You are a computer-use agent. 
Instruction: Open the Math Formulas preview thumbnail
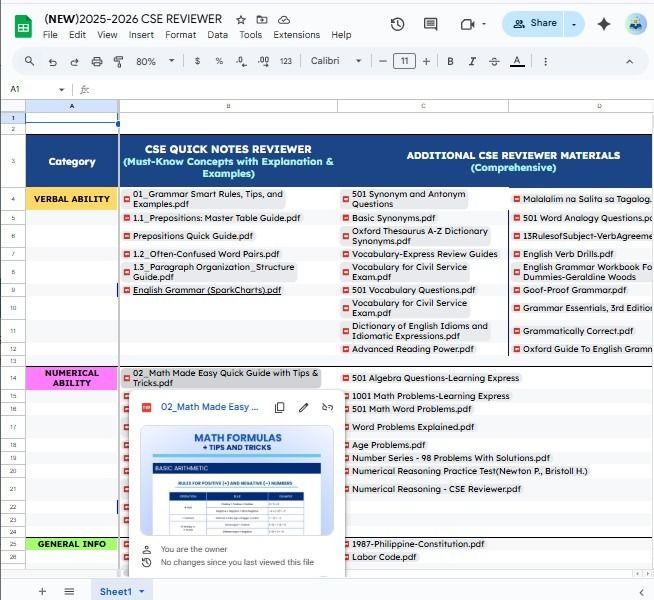[x=237, y=480]
